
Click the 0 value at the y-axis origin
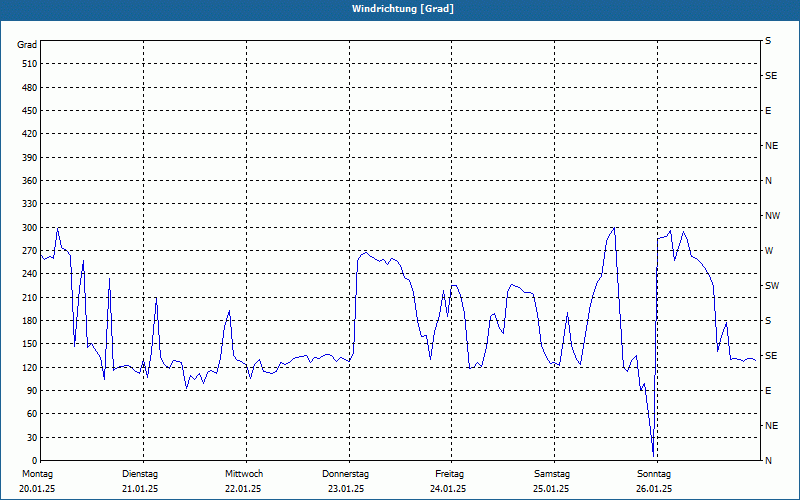coord(34,461)
